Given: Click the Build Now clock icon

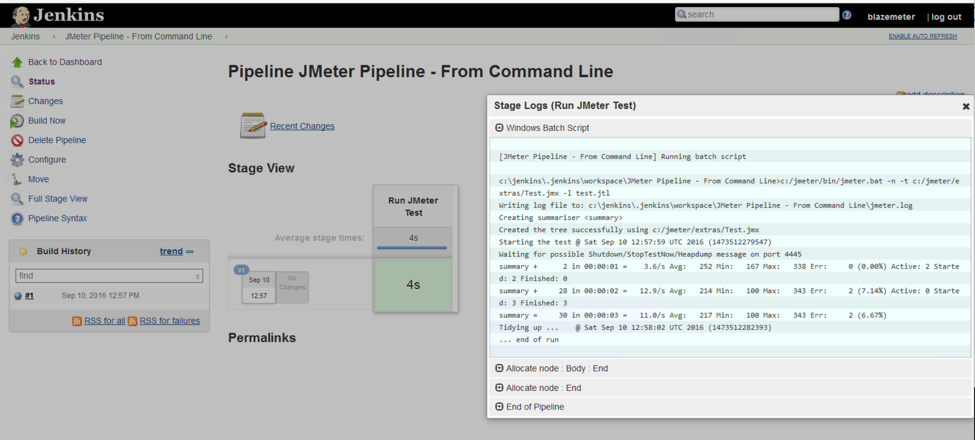Looking at the screenshot, I should click(x=17, y=121).
